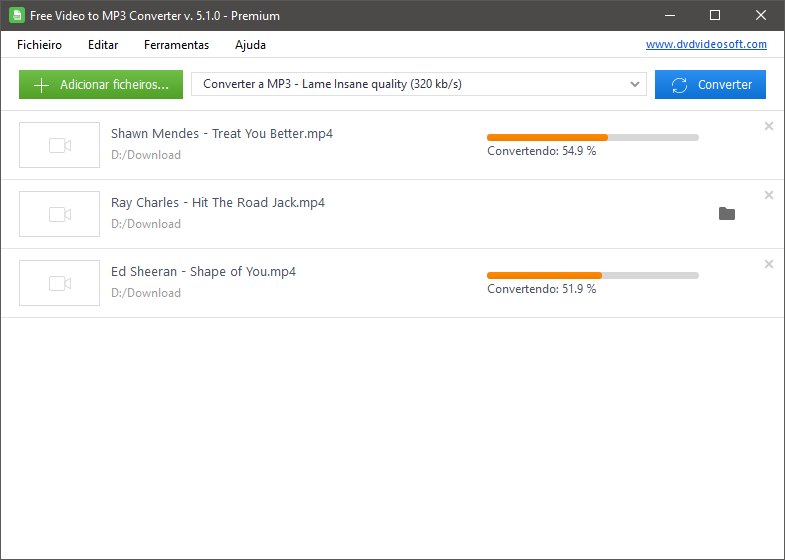
Task: Click the green app icon in title bar
Action: pyautogui.click(x=17, y=15)
